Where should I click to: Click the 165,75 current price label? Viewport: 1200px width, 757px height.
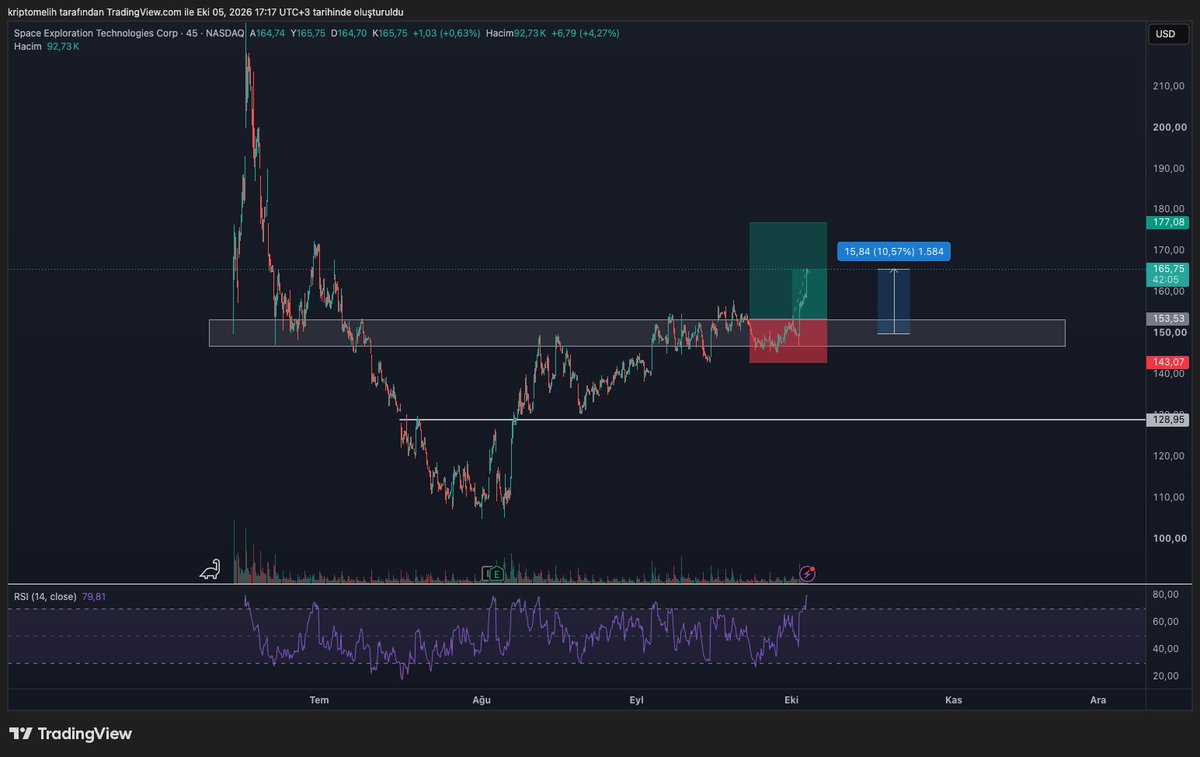1166,269
